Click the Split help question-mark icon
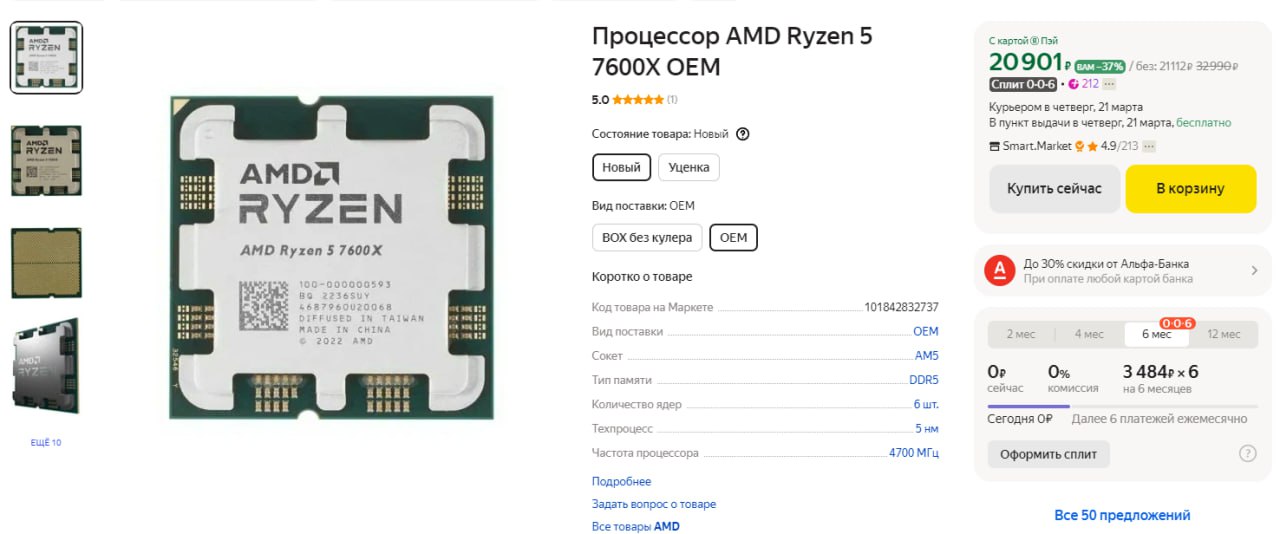The height and width of the screenshot is (534, 1280). [x=1247, y=453]
